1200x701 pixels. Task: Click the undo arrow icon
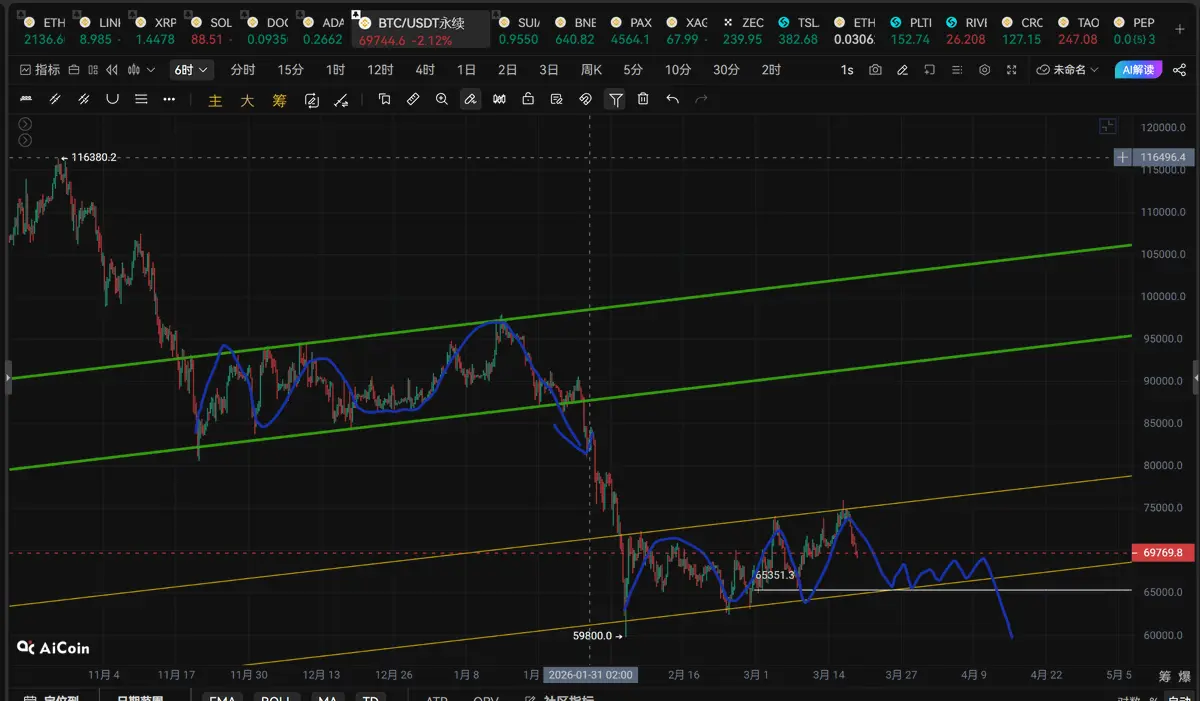pos(672,99)
